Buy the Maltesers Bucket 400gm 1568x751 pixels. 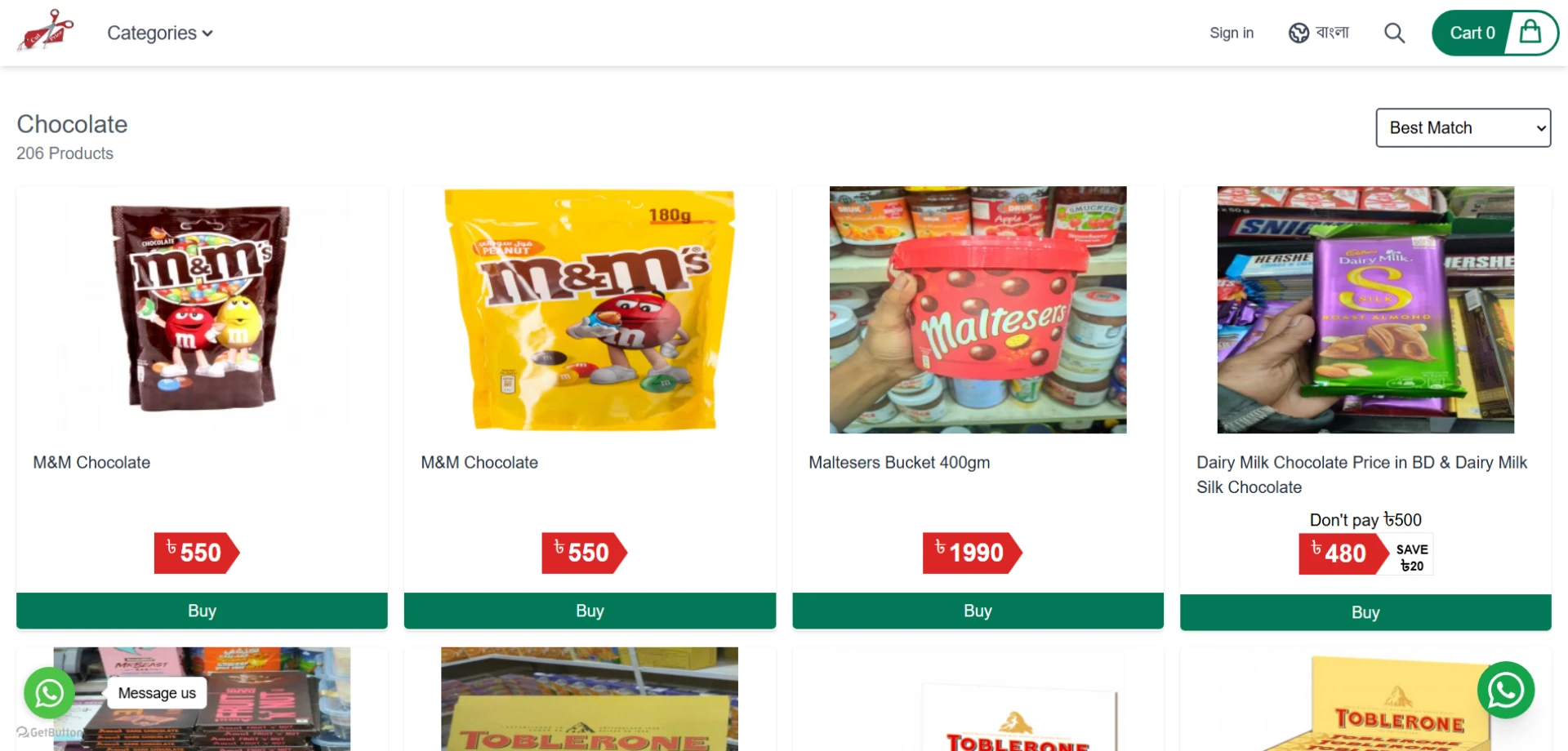(x=978, y=611)
